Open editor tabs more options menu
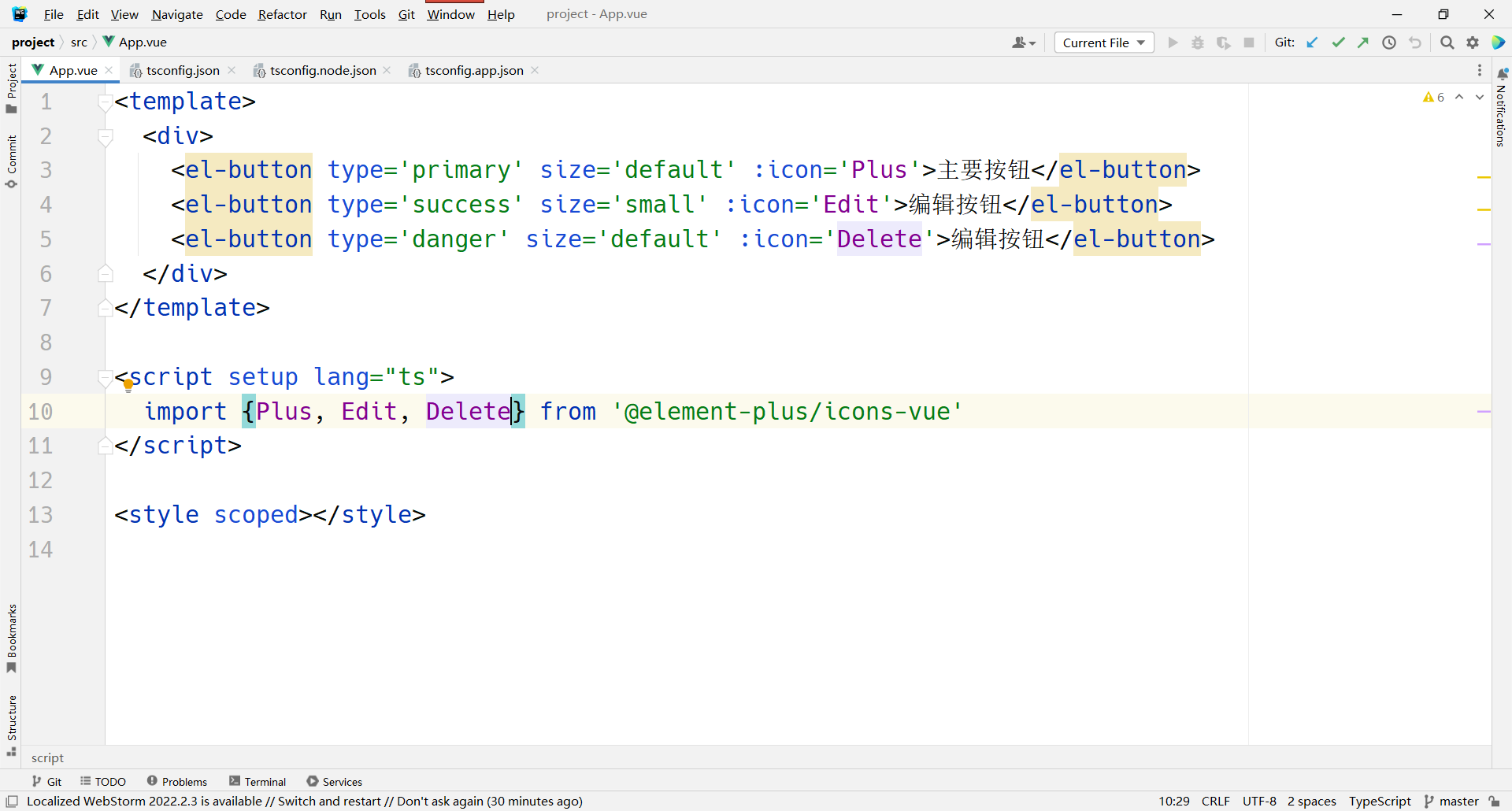The image size is (1512, 811). click(x=1480, y=70)
